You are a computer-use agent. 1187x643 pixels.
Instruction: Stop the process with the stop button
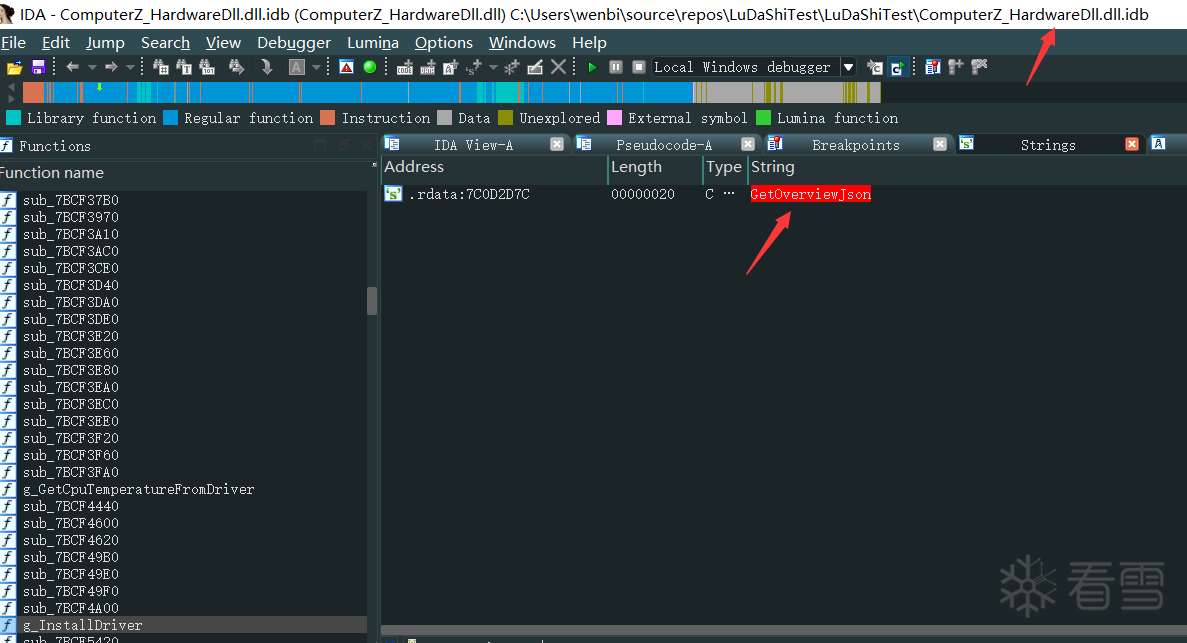coord(639,67)
